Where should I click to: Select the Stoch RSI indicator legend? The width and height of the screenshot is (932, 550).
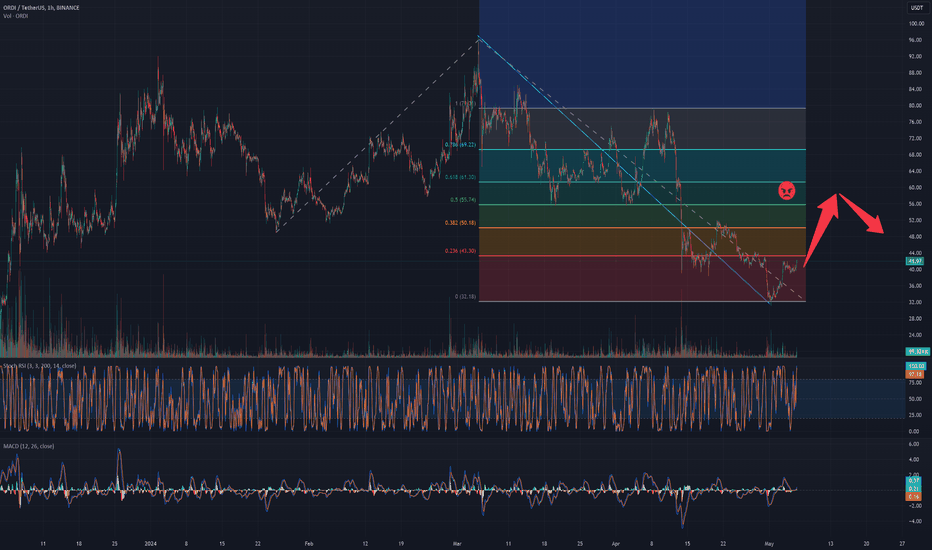coord(40,366)
